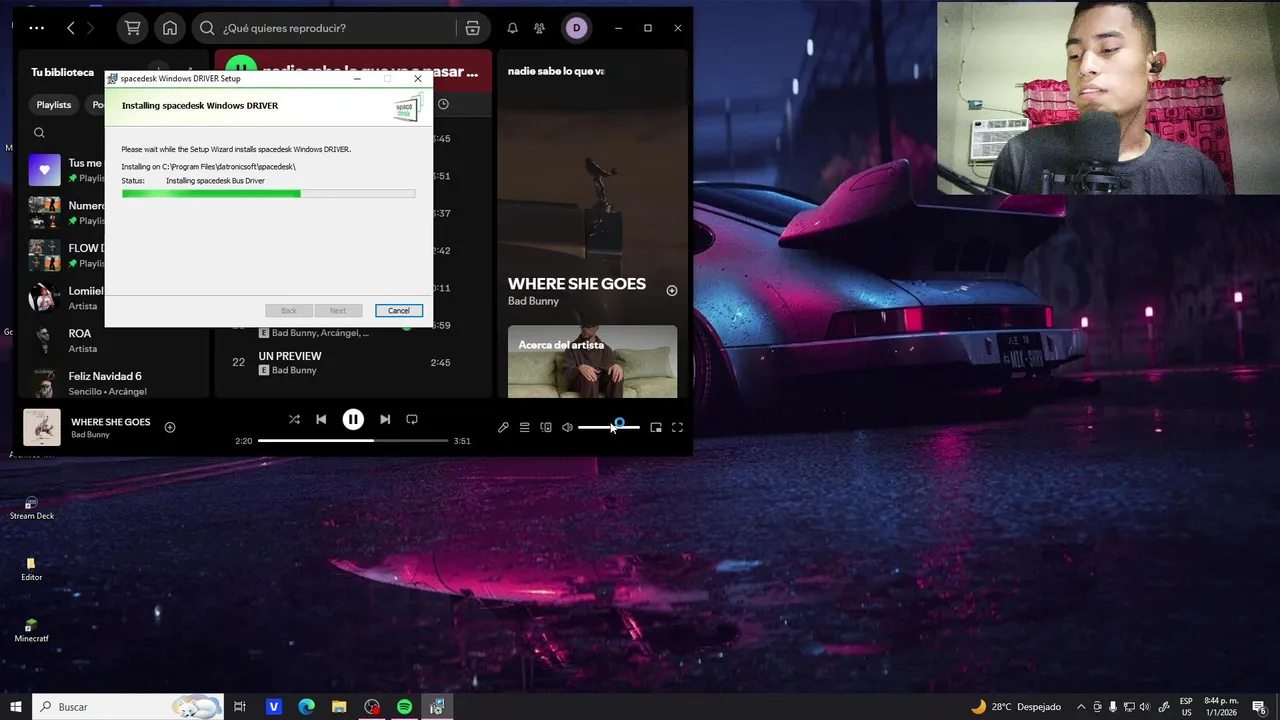Show lyrics with microphone icon

(x=503, y=427)
